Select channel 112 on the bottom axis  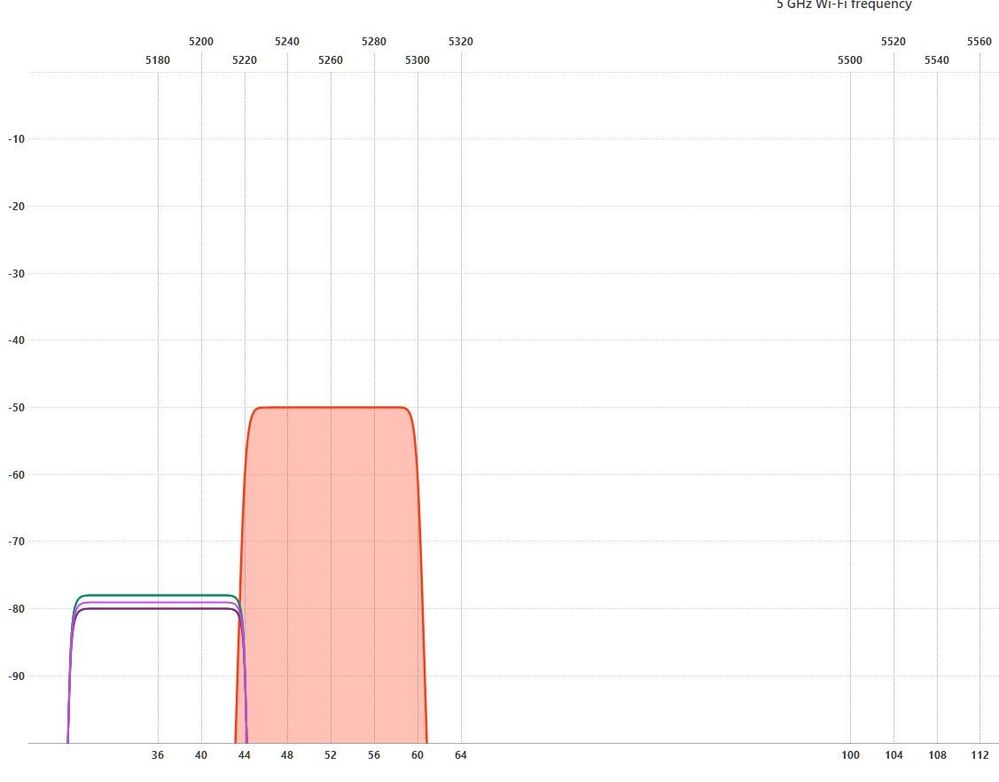[x=980, y=755]
